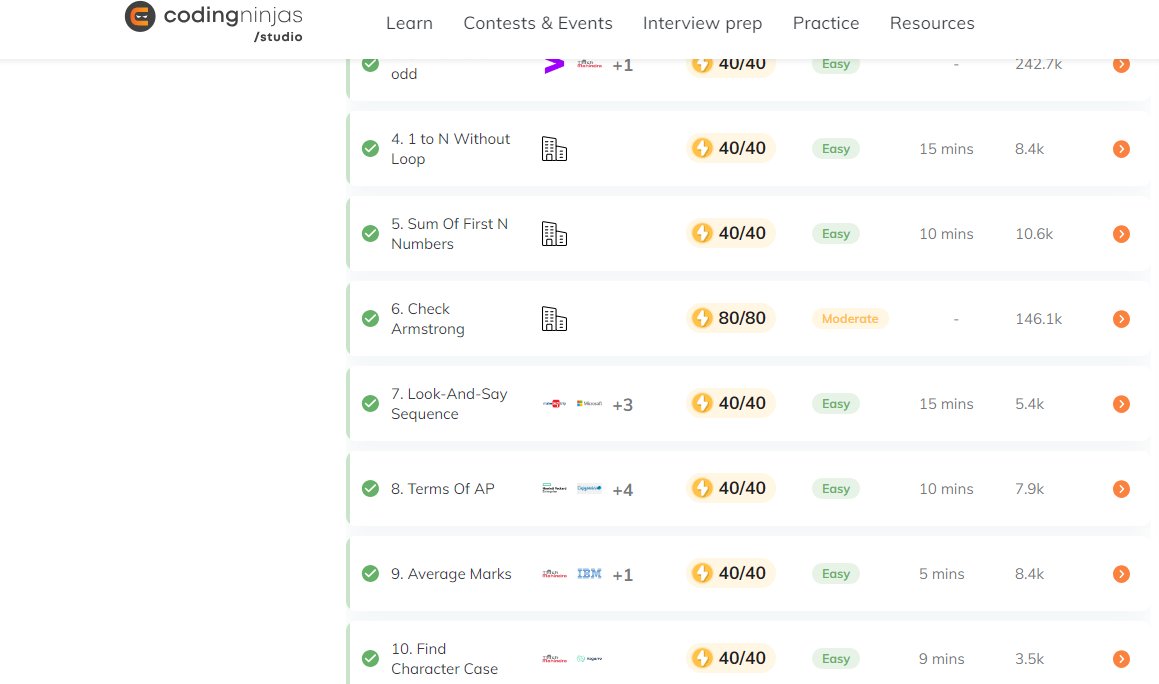
Task: Open the Resources menu
Action: pos(932,24)
